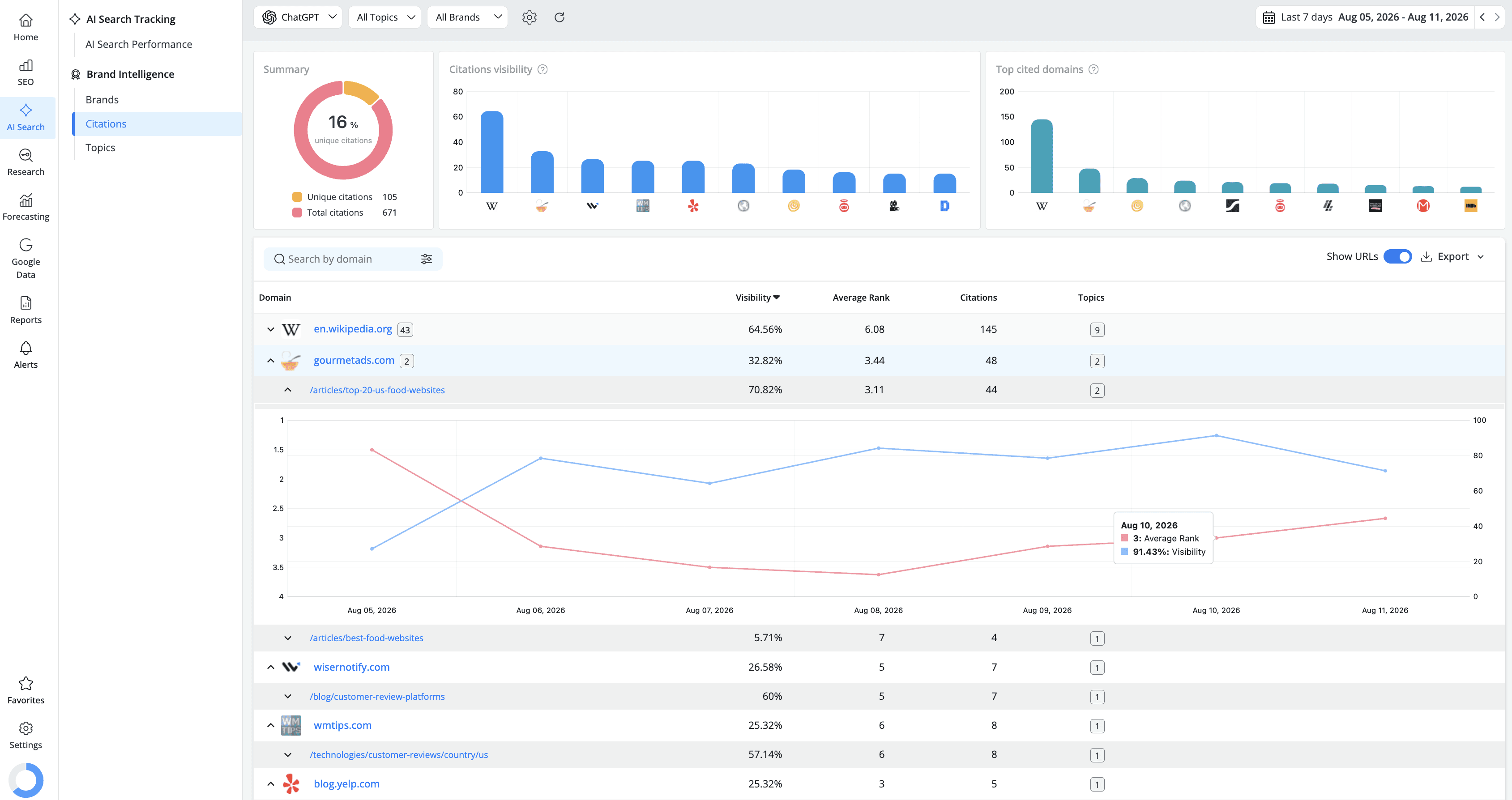The width and height of the screenshot is (1512, 800).
Task: Select the Citations menu item
Action: pyautogui.click(x=157, y=124)
